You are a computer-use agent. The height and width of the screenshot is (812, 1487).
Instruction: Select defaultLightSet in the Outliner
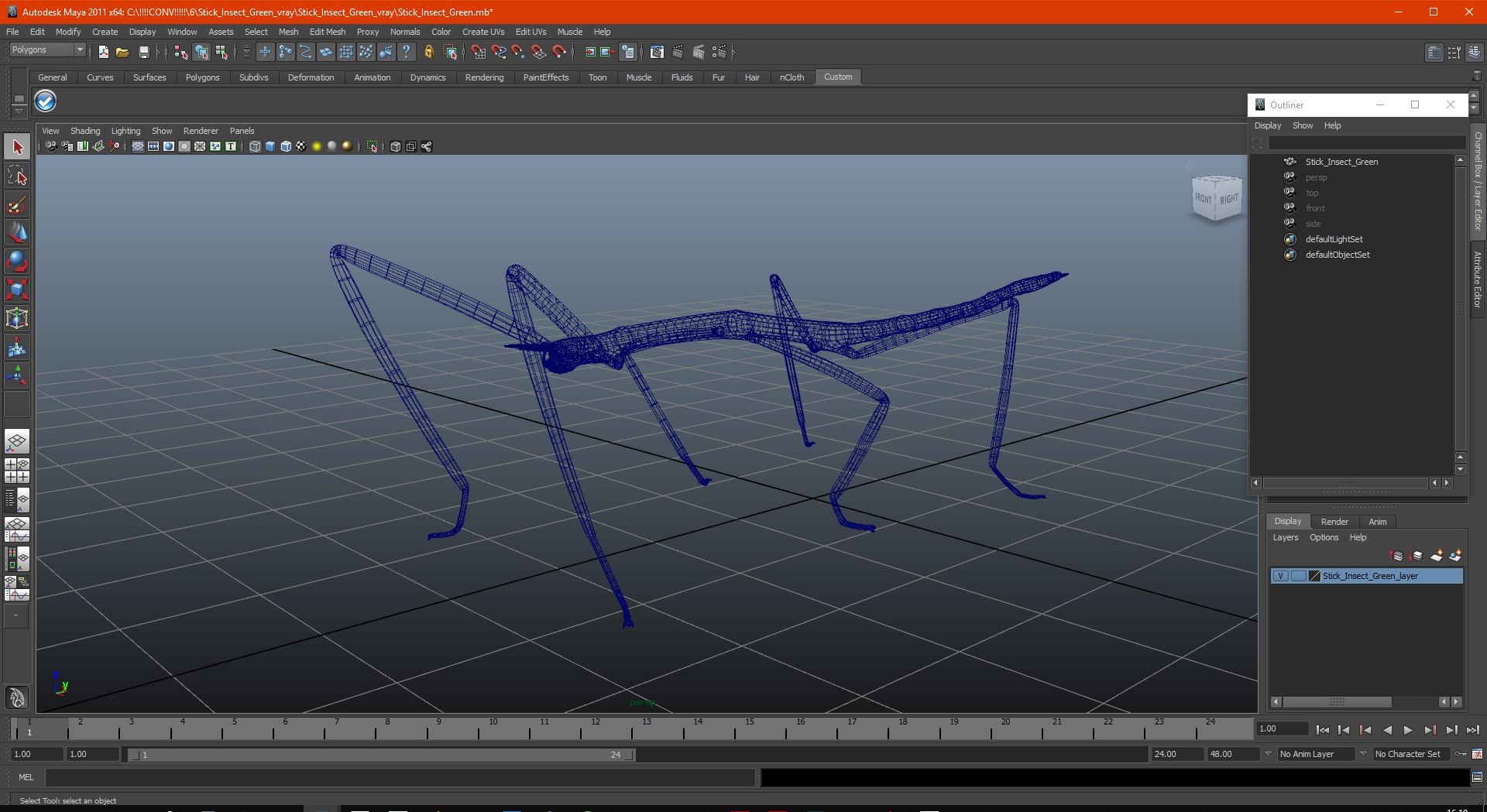pos(1334,239)
